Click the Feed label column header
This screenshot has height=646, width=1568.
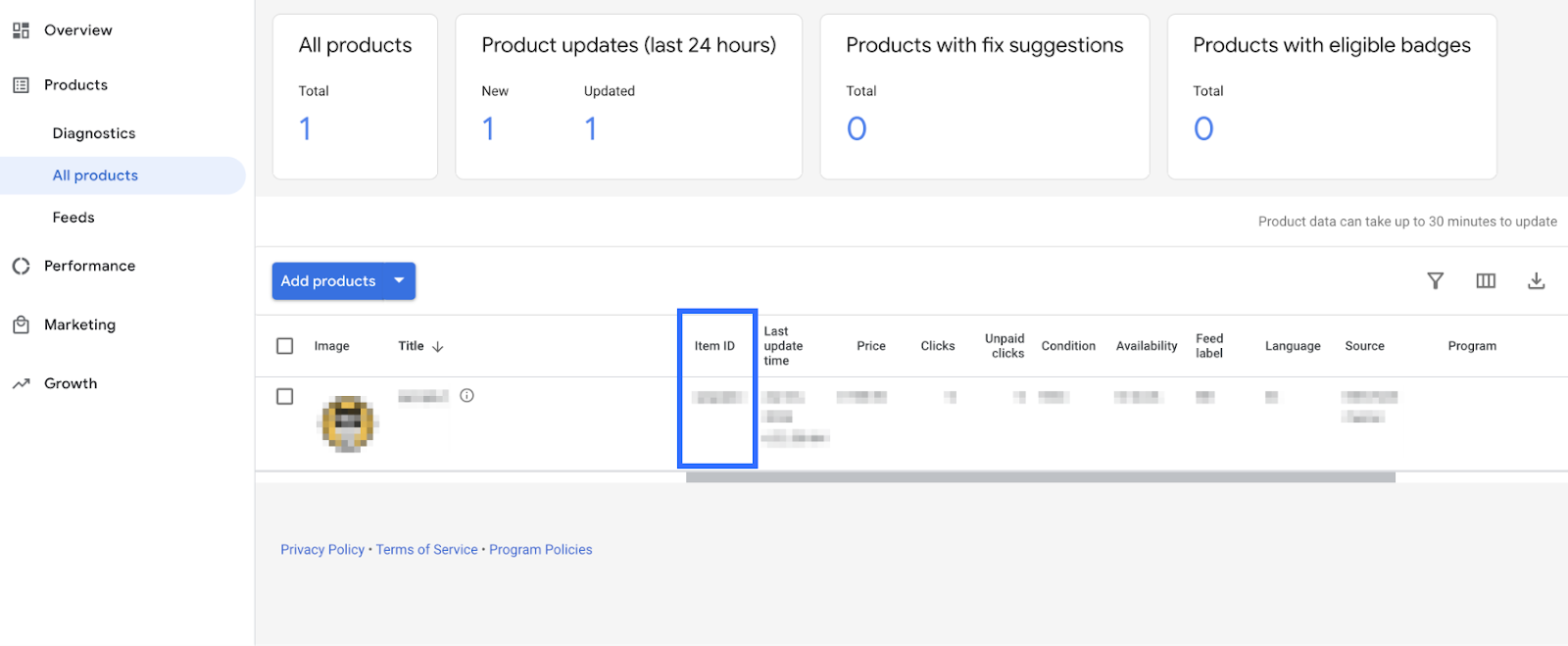(1209, 346)
